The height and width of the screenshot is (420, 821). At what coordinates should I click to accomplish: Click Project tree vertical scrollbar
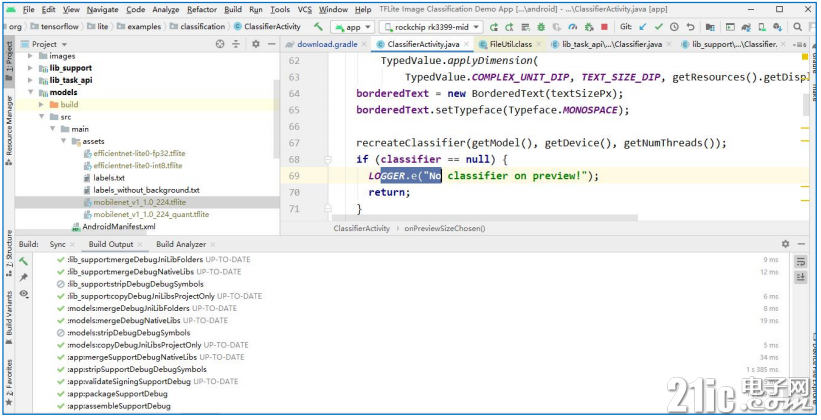tap(276, 118)
